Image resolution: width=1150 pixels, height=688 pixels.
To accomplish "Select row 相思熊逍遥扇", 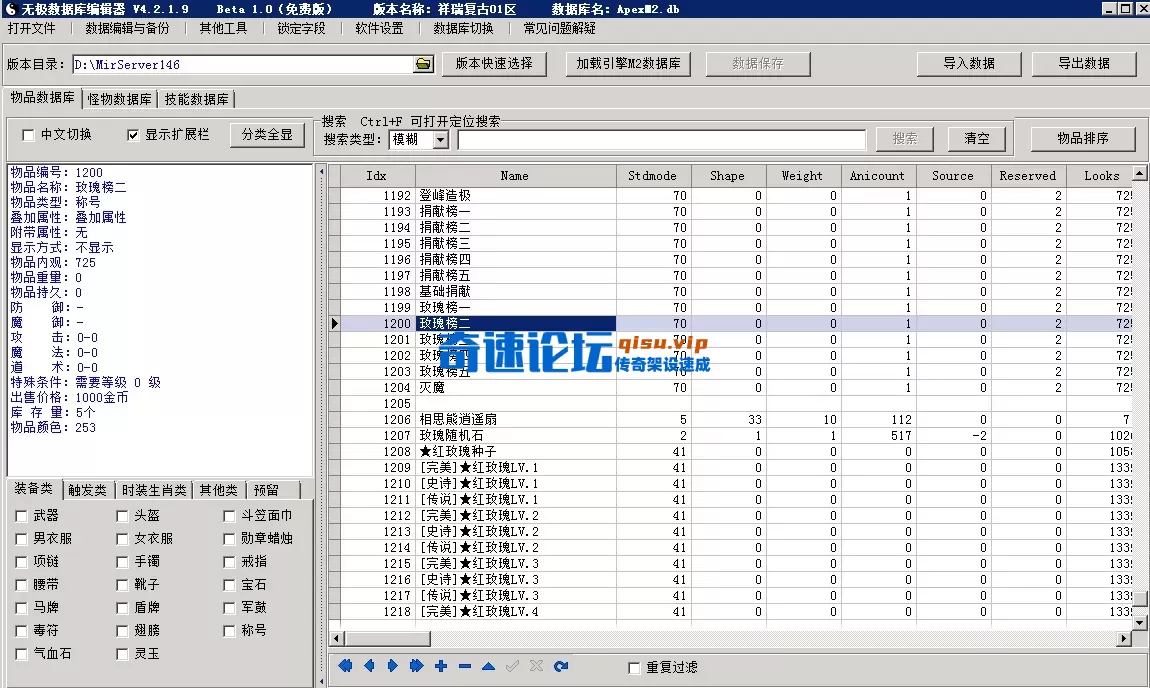I will point(736,420).
